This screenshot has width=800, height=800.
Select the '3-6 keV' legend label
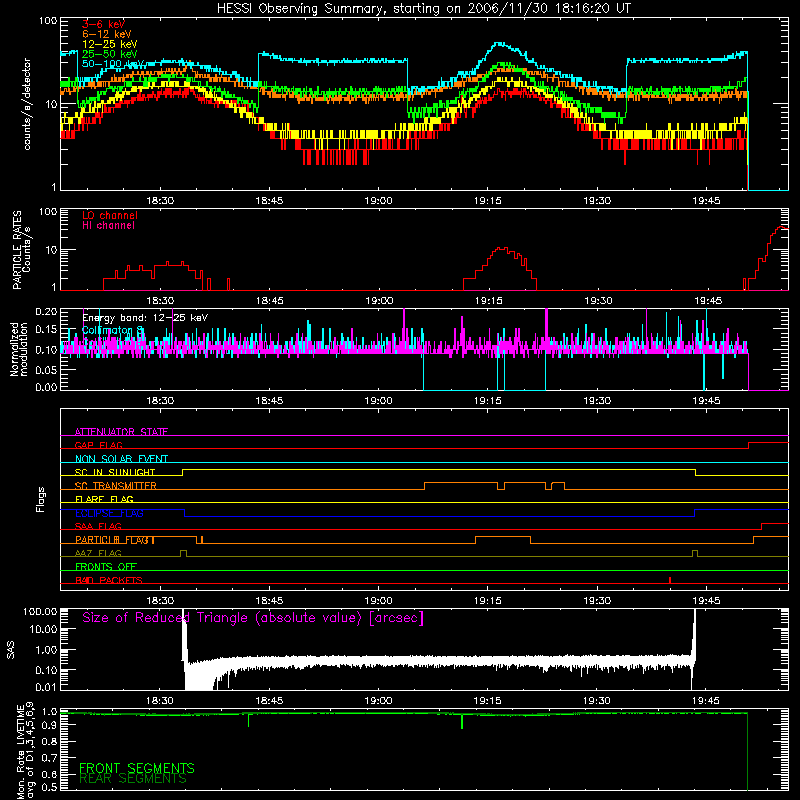[x=104, y=24]
